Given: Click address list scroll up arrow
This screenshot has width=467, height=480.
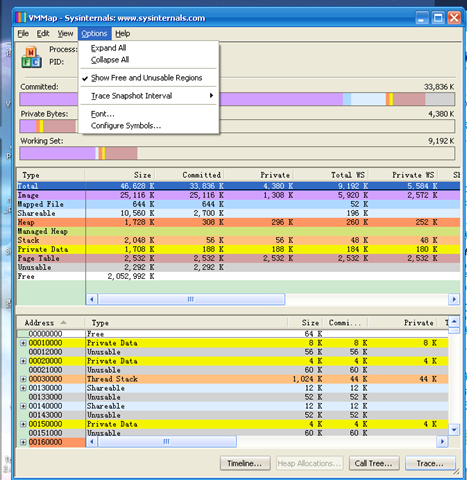Looking at the screenshot, I should click(454, 322).
